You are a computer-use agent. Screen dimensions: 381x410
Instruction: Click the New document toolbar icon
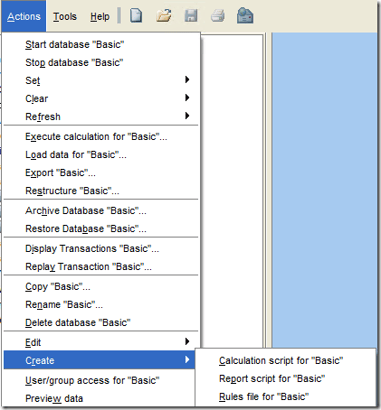136,16
